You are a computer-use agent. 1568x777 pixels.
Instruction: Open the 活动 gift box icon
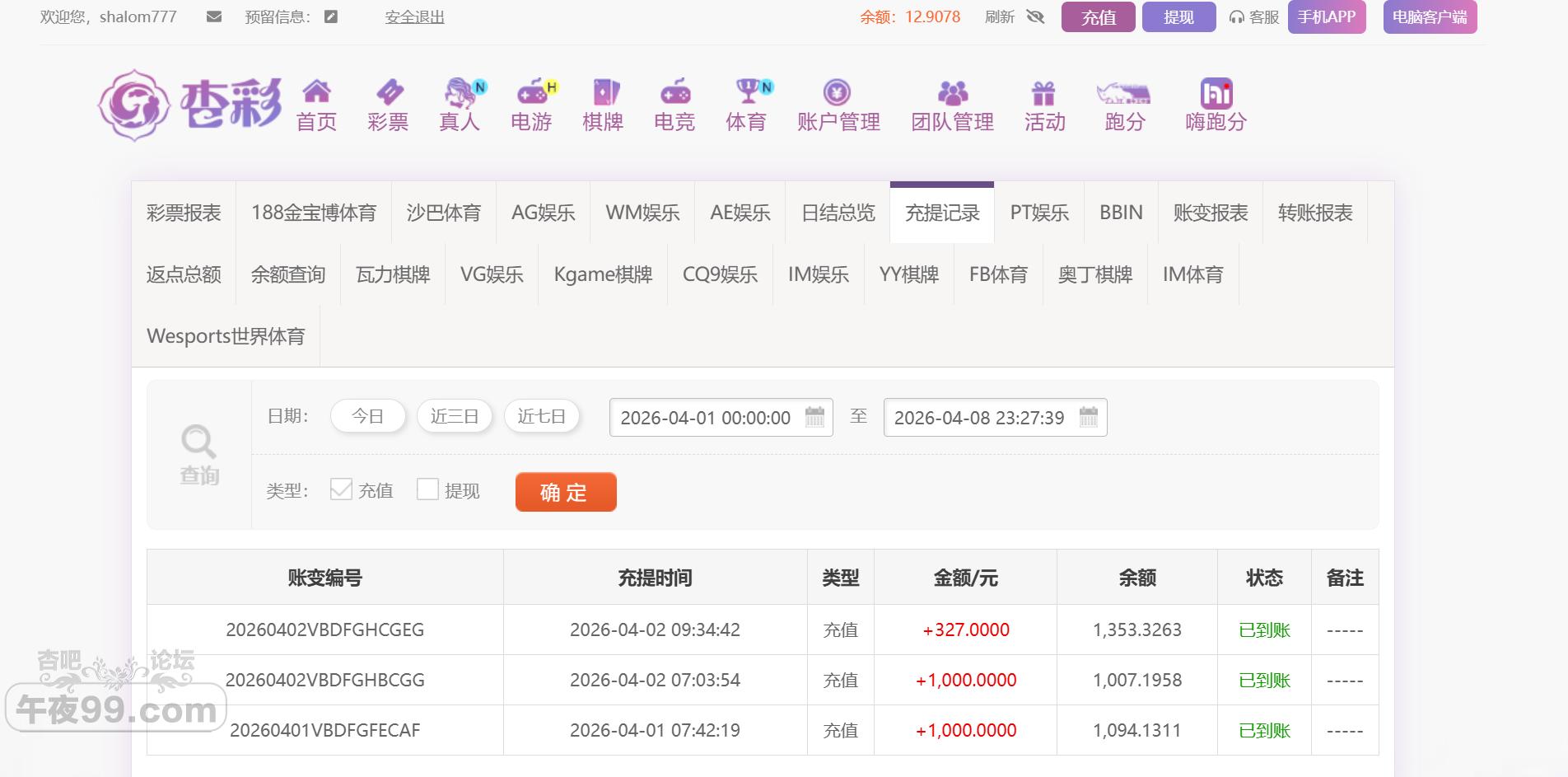click(1043, 91)
